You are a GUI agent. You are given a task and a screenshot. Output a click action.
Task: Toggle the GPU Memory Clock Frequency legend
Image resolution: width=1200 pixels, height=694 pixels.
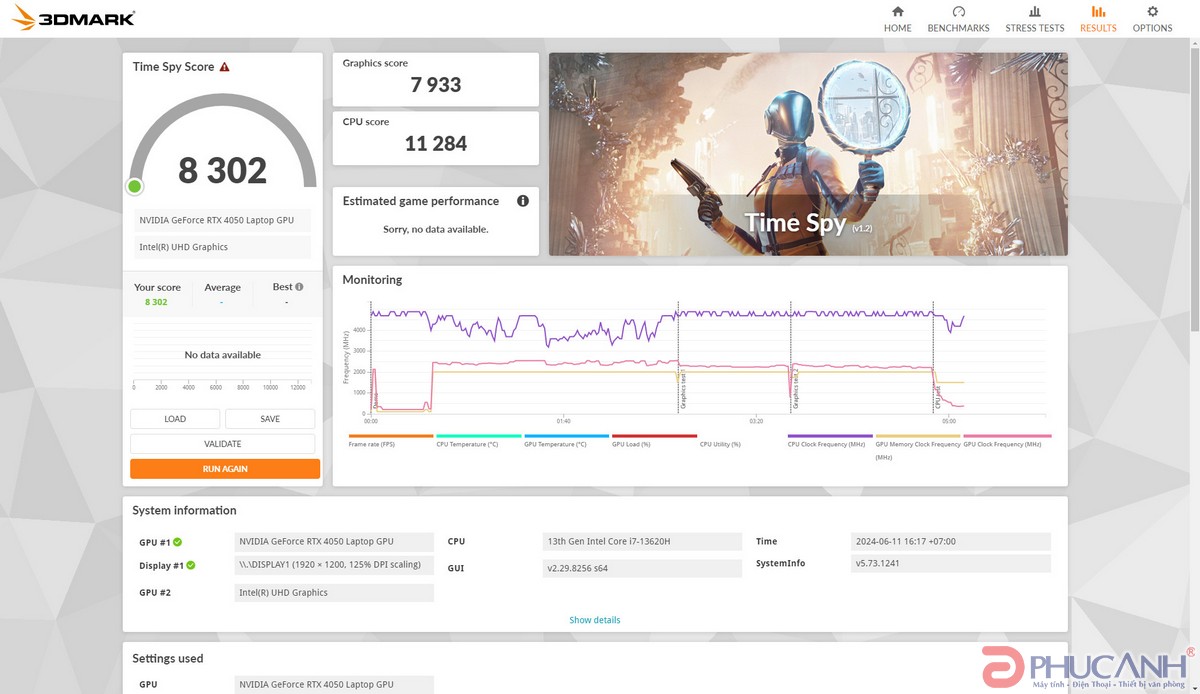(x=918, y=446)
